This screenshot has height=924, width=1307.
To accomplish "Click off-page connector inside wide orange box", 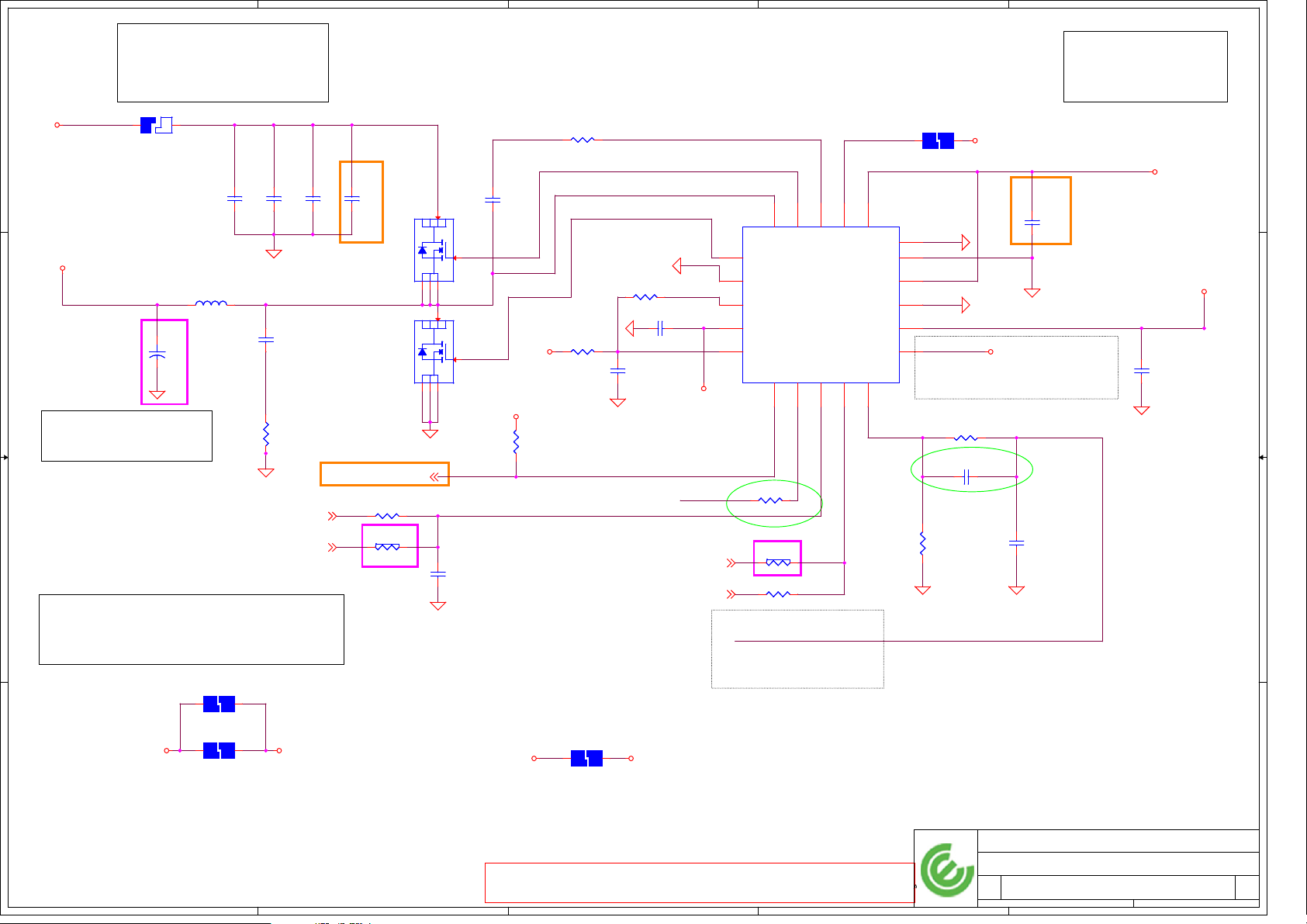I will pos(436,476).
